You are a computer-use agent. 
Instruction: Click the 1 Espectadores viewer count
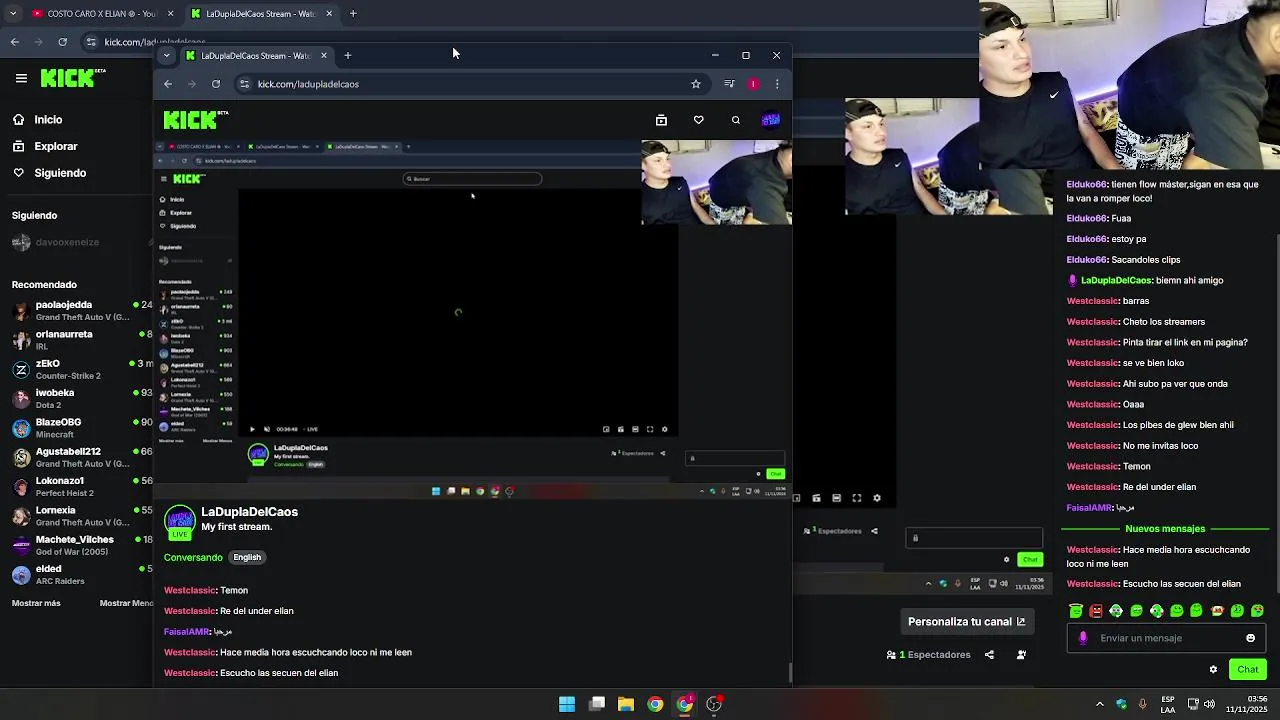tap(928, 655)
